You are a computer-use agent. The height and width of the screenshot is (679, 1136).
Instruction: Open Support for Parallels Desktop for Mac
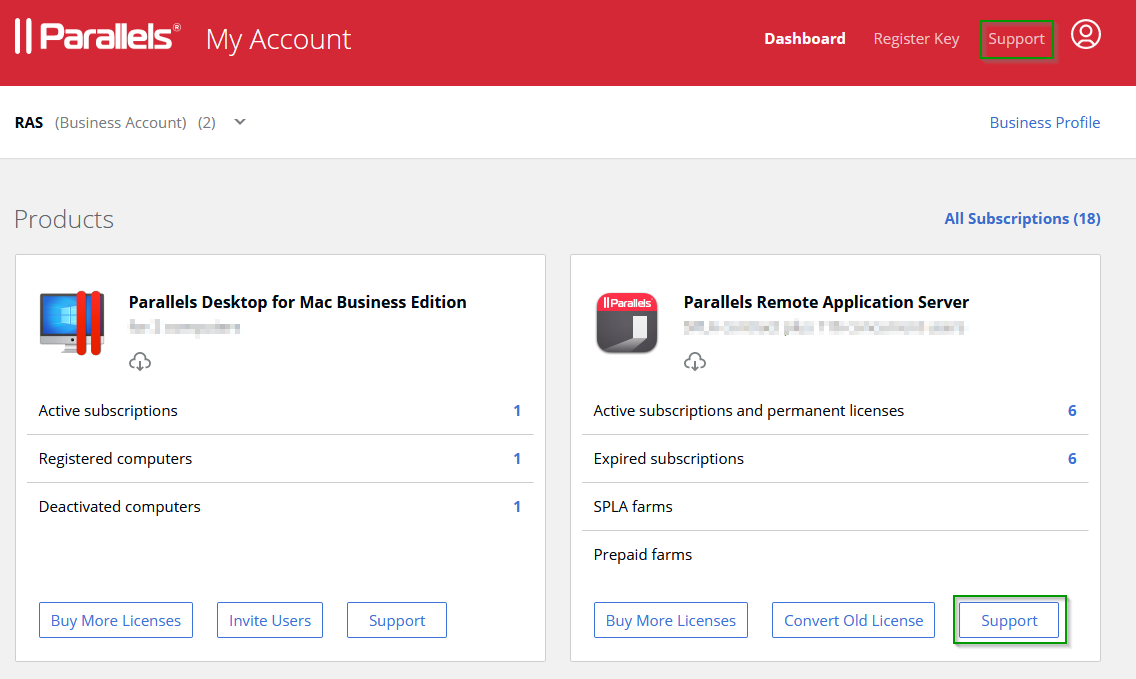(x=396, y=620)
